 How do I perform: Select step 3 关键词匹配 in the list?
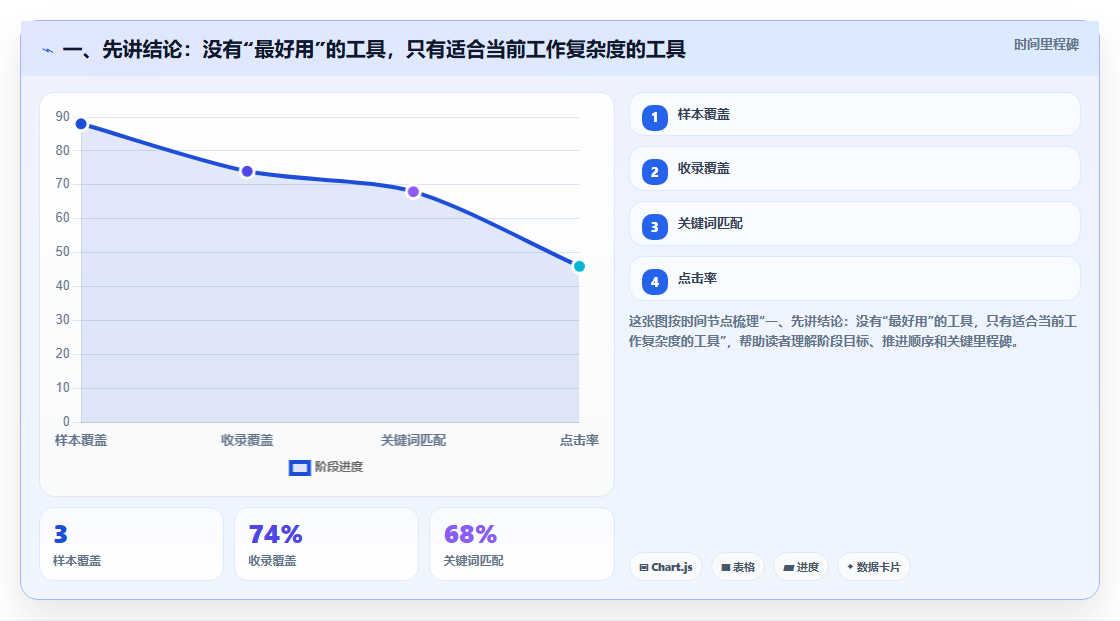tap(854, 224)
